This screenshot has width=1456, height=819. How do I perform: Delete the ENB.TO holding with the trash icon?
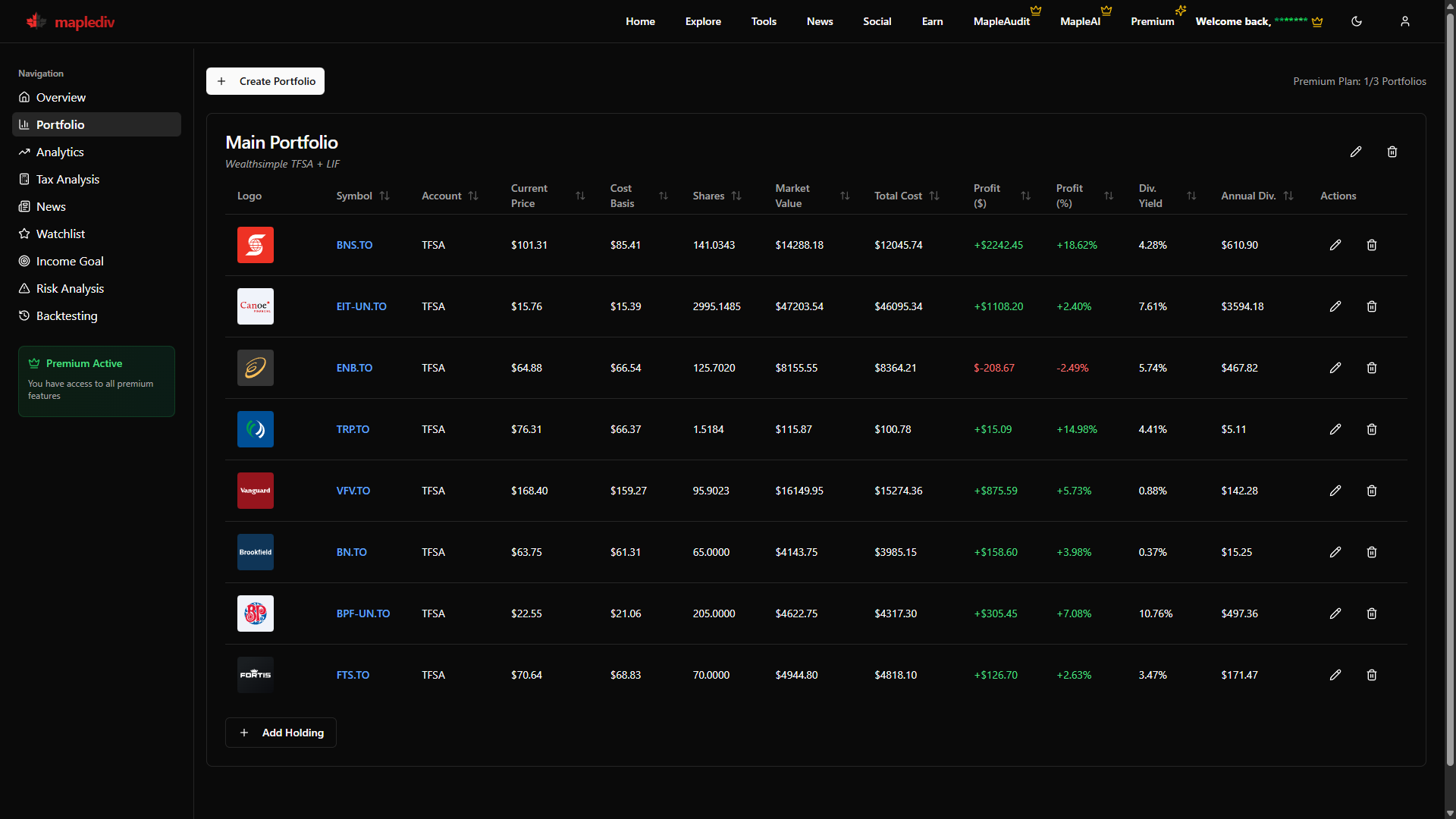click(x=1371, y=368)
